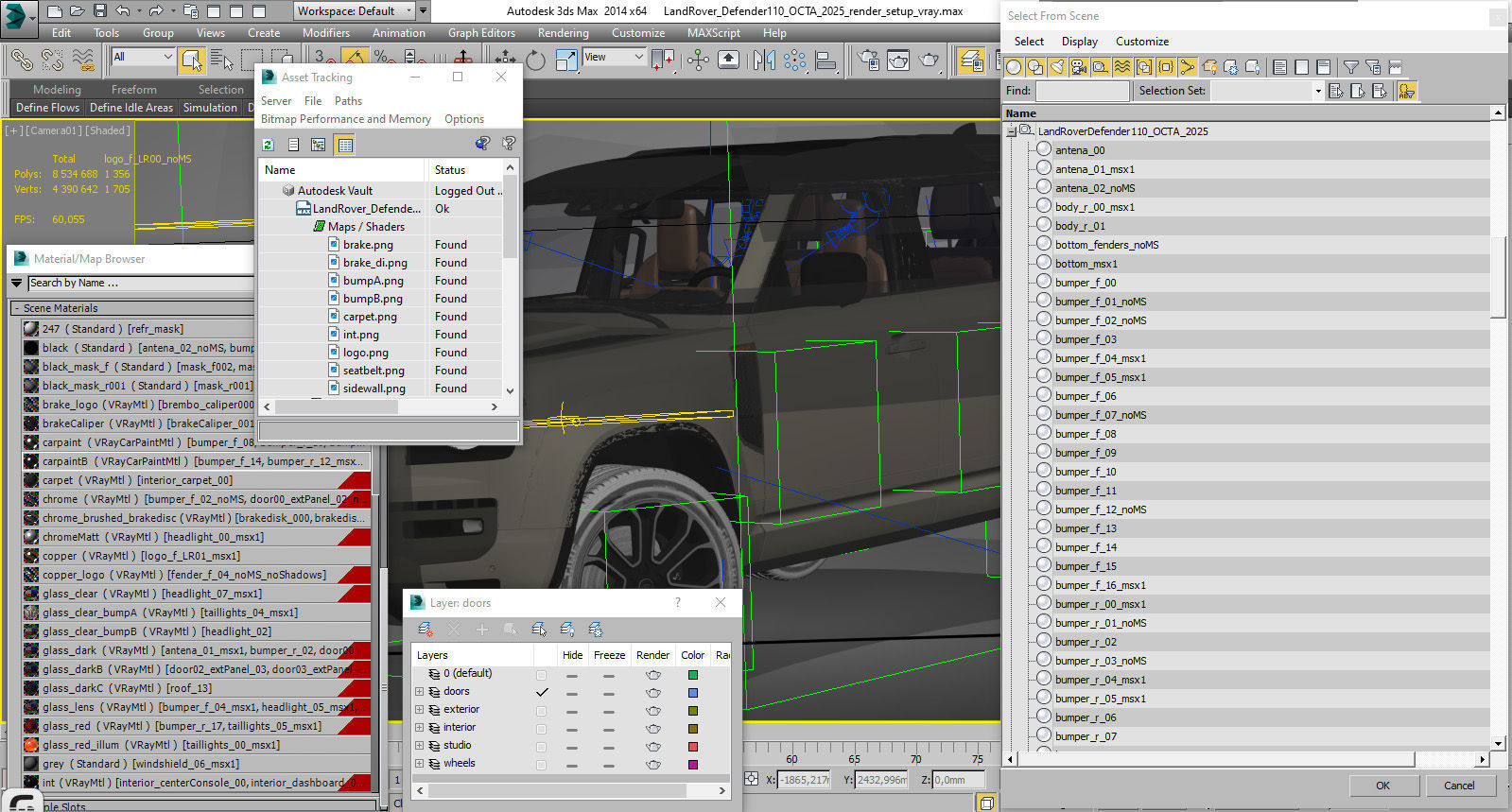Switch Asset Tracking to table view

coord(344,145)
